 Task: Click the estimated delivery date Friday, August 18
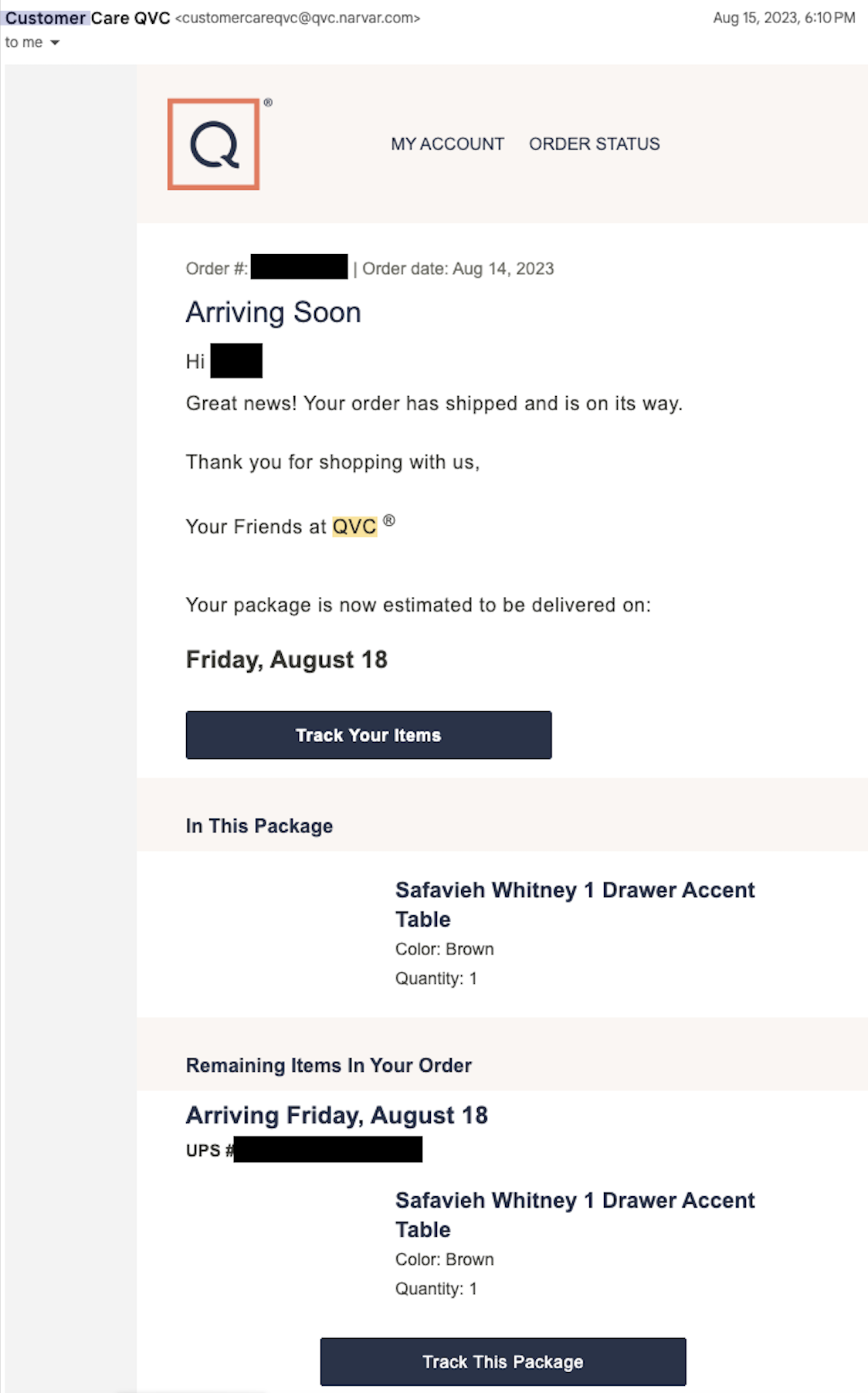287,660
